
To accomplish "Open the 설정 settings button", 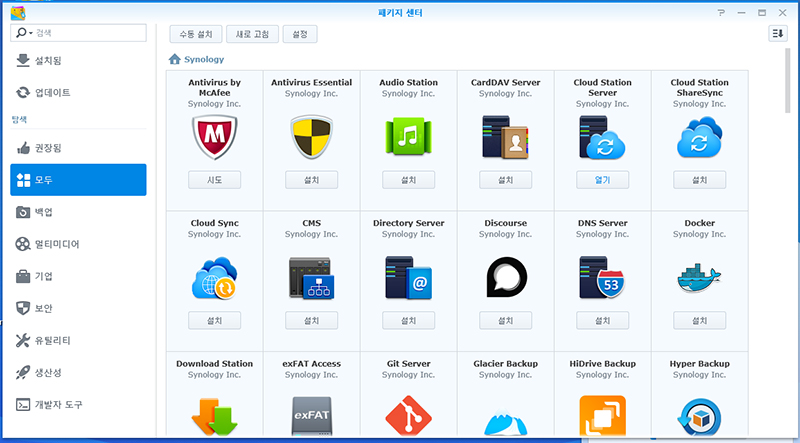I will [x=300, y=34].
